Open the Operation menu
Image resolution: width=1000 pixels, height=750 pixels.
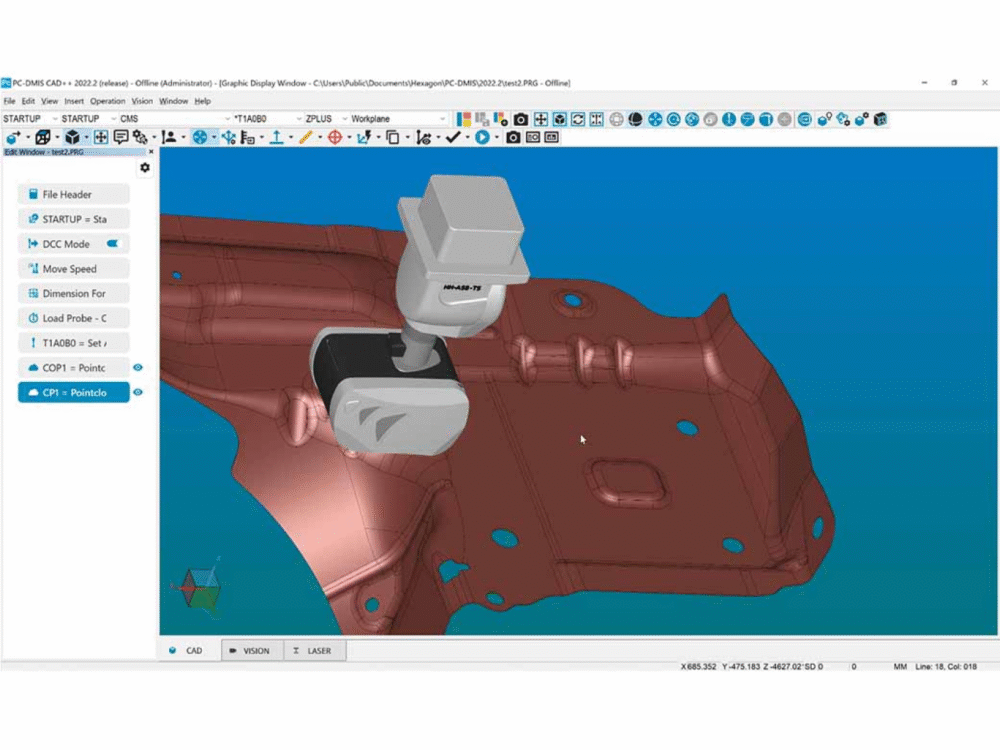[x=108, y=101]
